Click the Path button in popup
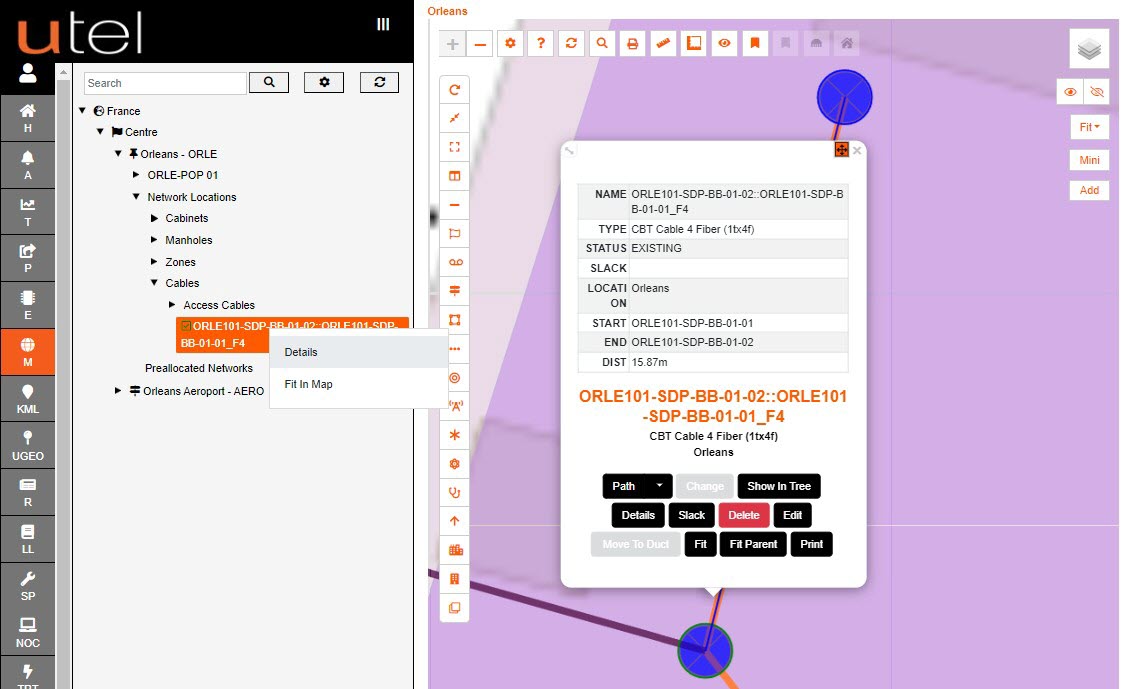The height and width of the screenshot is (689, 1126). coord(624,486)
